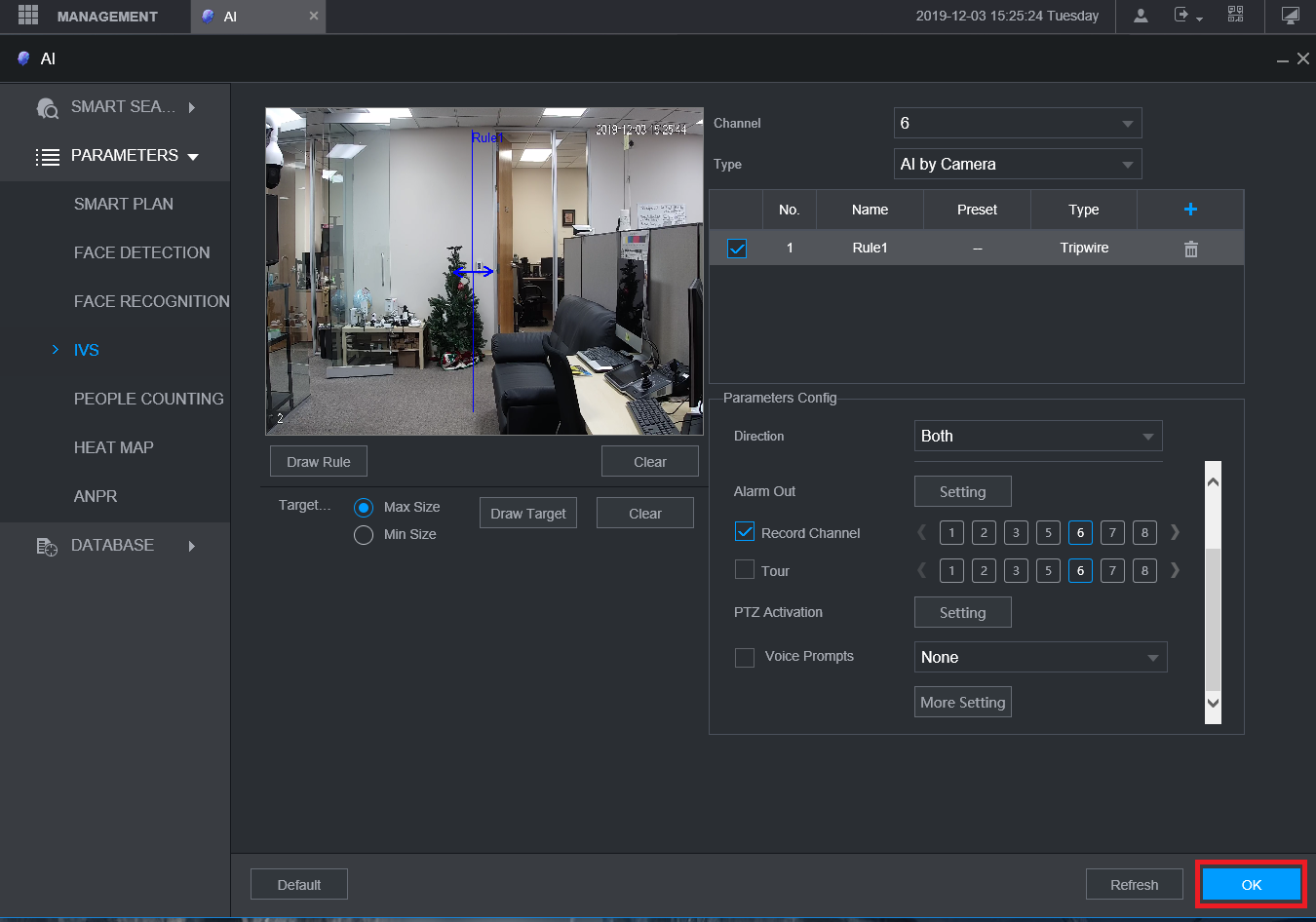
Task: Click the plus icon to add rule
Action: click(x=1190, y=210)
